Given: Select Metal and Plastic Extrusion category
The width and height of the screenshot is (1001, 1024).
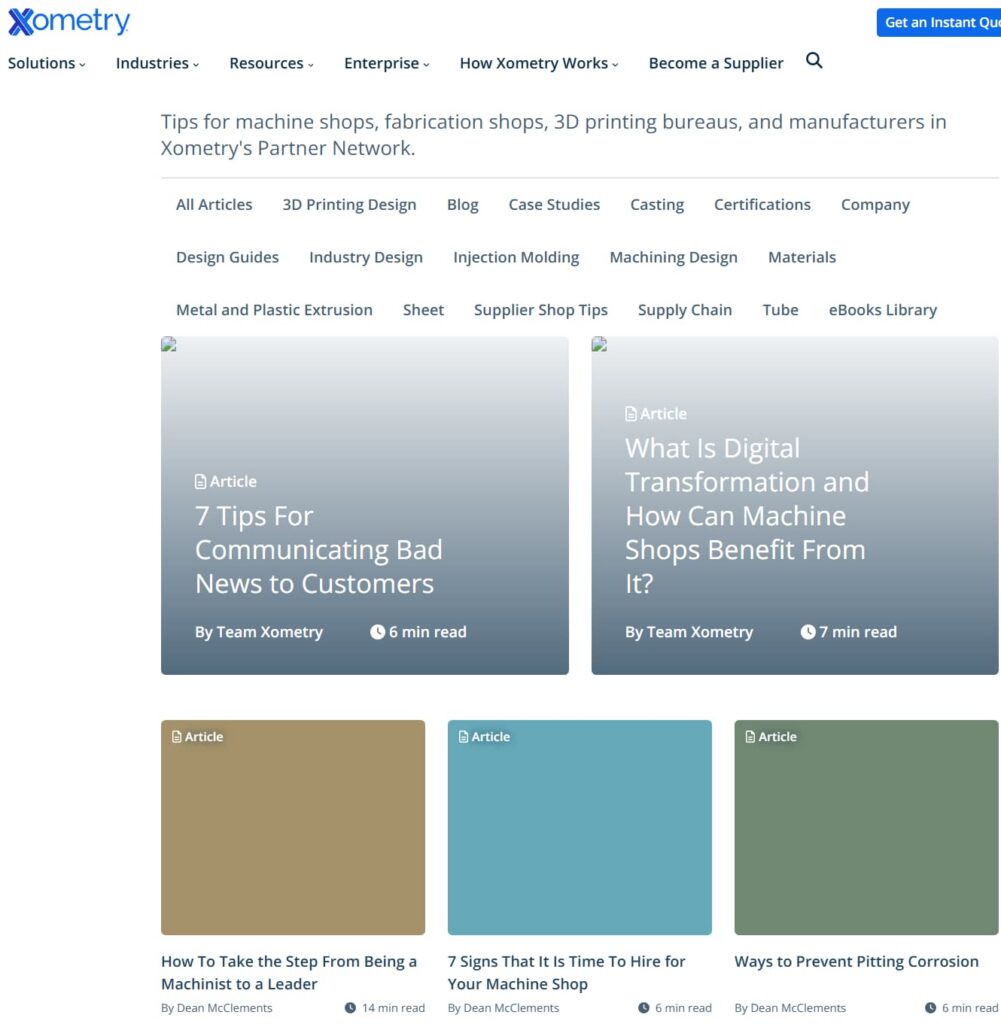Looking at the screenshot, I should 274,310.
